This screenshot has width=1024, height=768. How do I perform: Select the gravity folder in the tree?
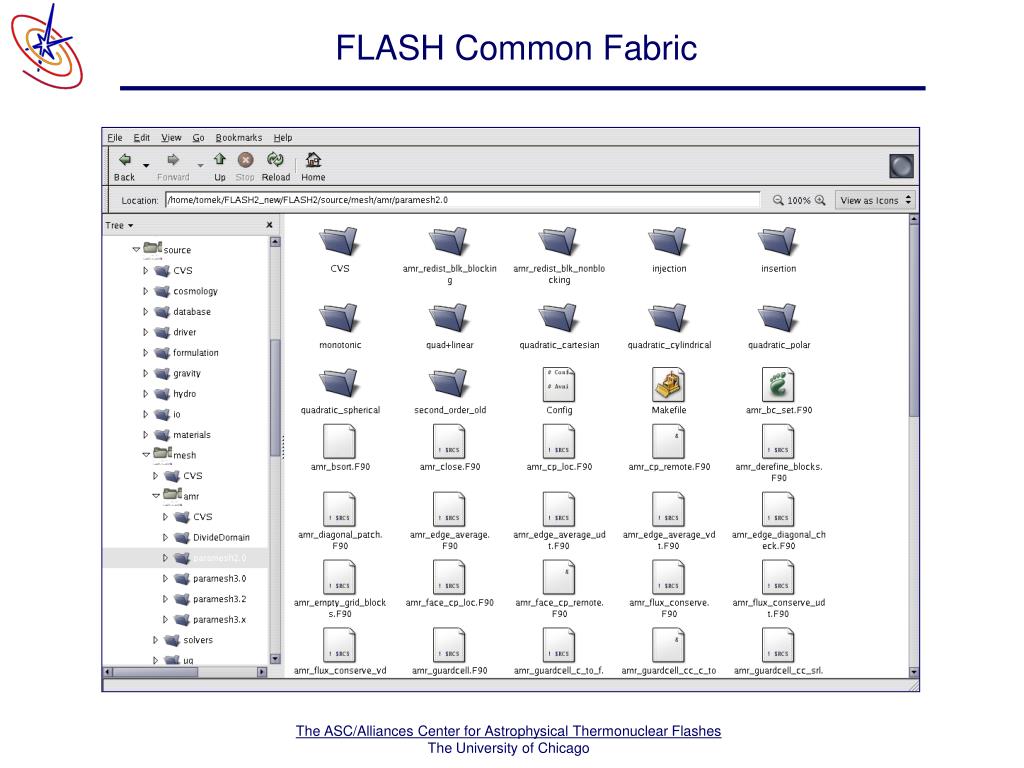tap(178, 374)
